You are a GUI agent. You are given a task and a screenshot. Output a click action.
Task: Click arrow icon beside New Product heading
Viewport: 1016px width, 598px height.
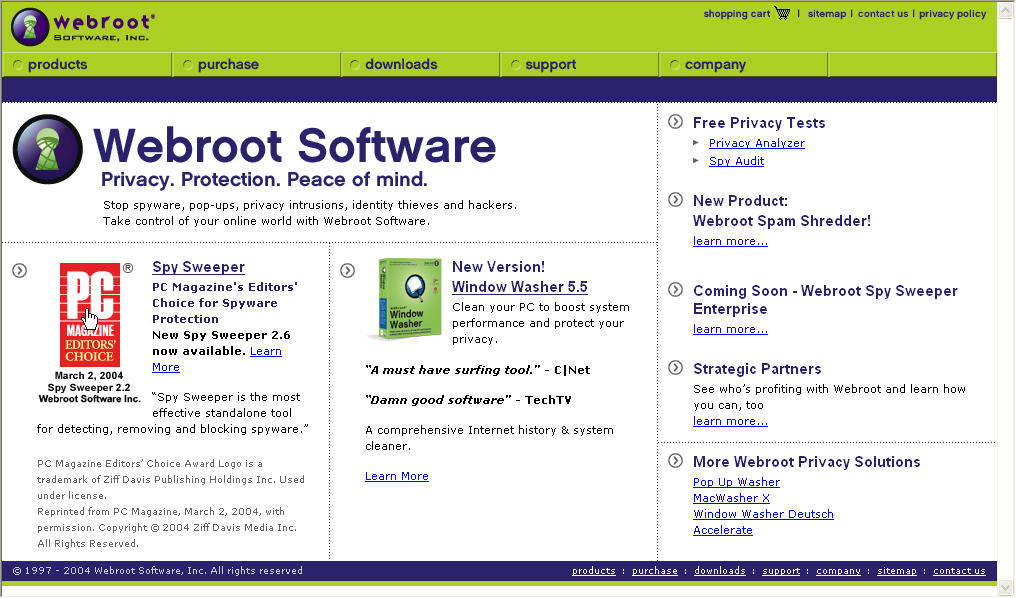point(675,200)
